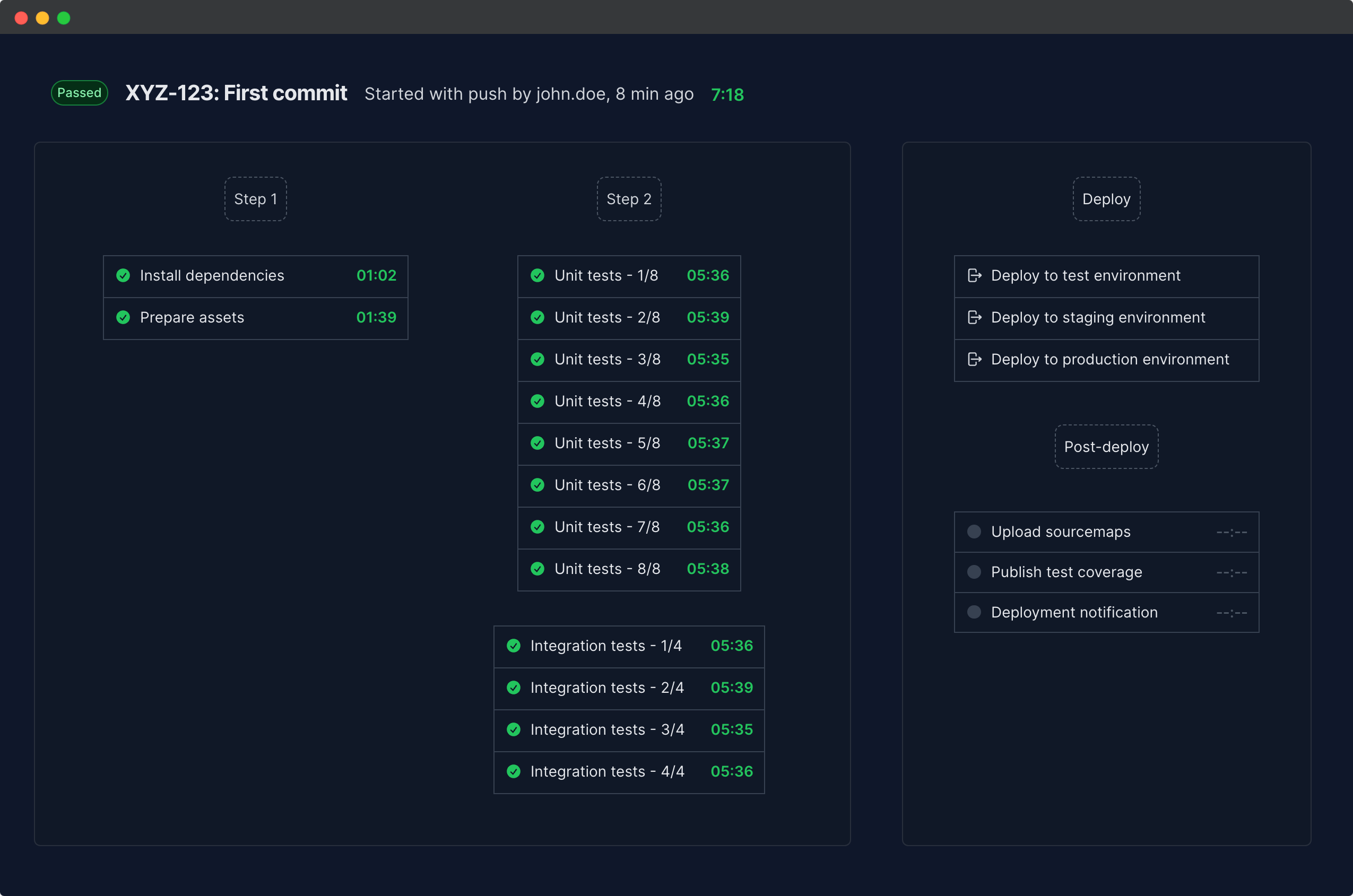Click the passed icon on Unit tests - 3/8
Image resolution: width=1353 pixels, height=896 pixels.
(x=537, y=360)
